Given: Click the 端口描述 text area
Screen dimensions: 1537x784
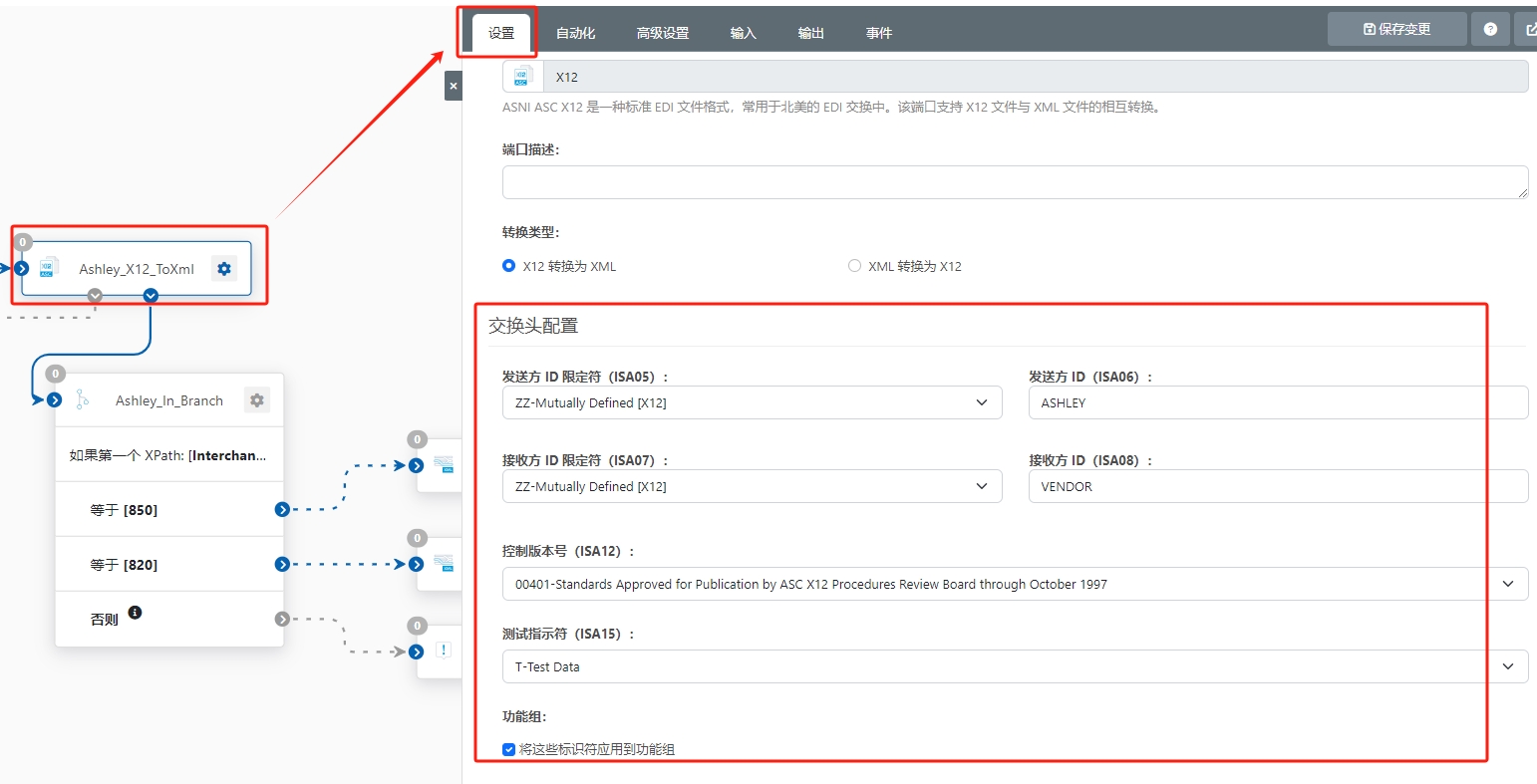Looking at the screenshot, I should pyautogui.click(x=1015, y=182).
